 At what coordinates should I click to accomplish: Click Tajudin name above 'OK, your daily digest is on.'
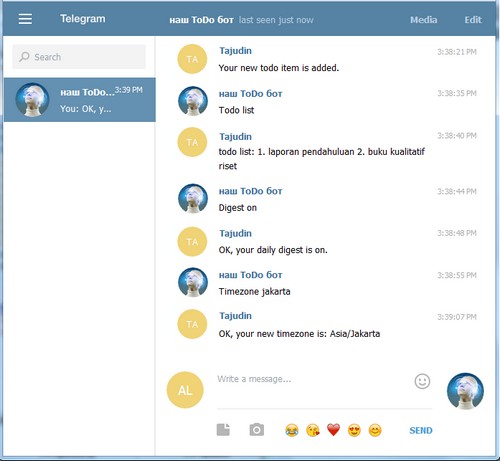pos(235,233)
